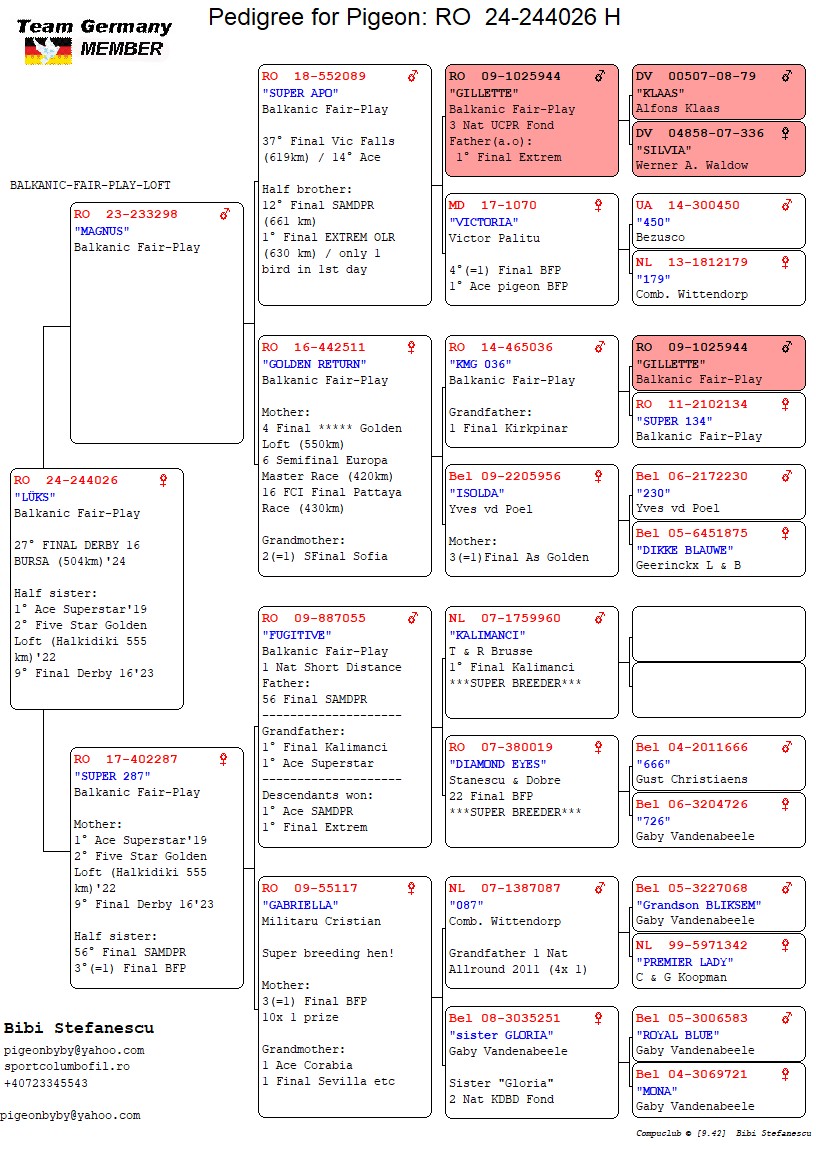This screenshot has width=816, height=1172.
Task: Click female symbol on PREMIER LADY card
Action: [x=785, y=946]
